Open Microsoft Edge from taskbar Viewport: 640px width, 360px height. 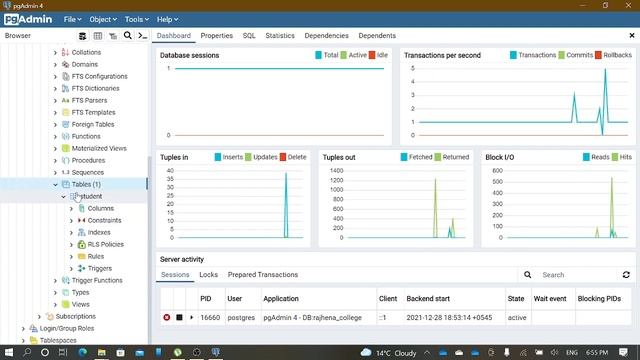[x=82, y=352]
